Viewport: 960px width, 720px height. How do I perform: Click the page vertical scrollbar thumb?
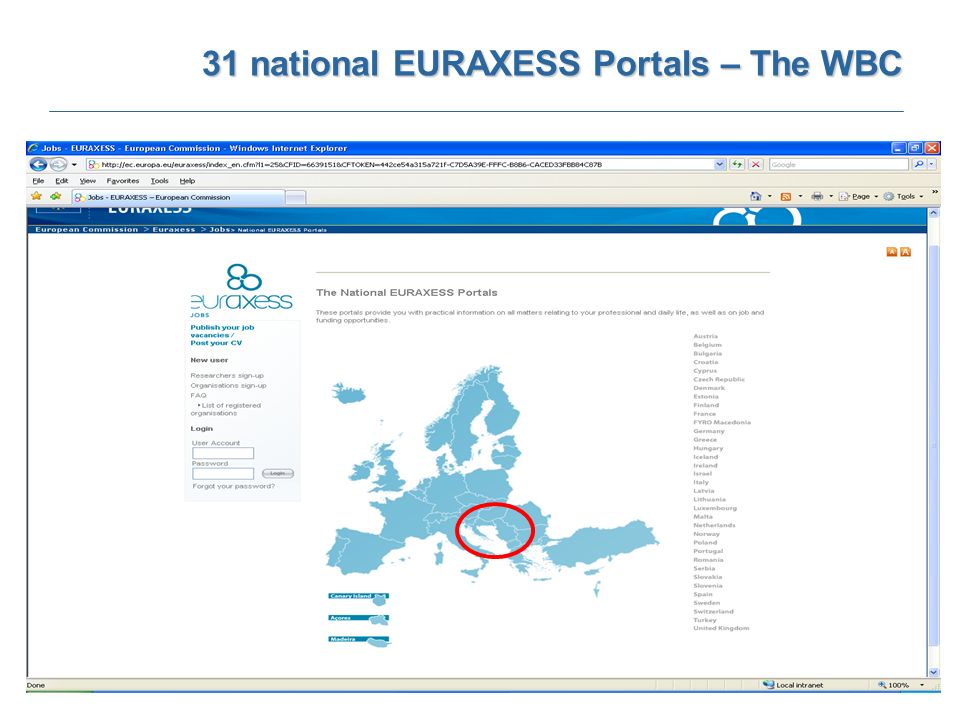(x=934, y=444)
